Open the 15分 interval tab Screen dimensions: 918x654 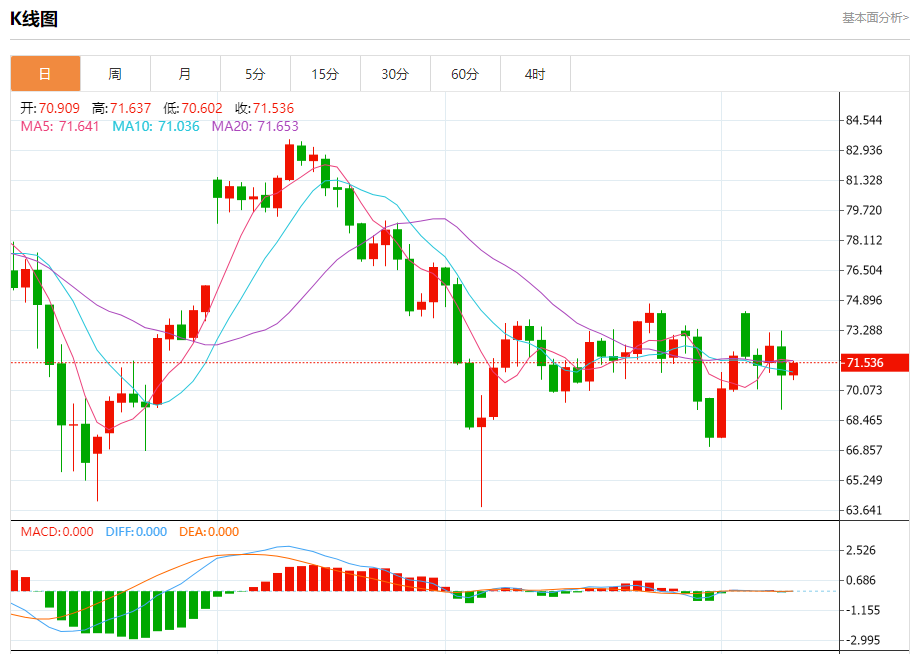point(325,74)
